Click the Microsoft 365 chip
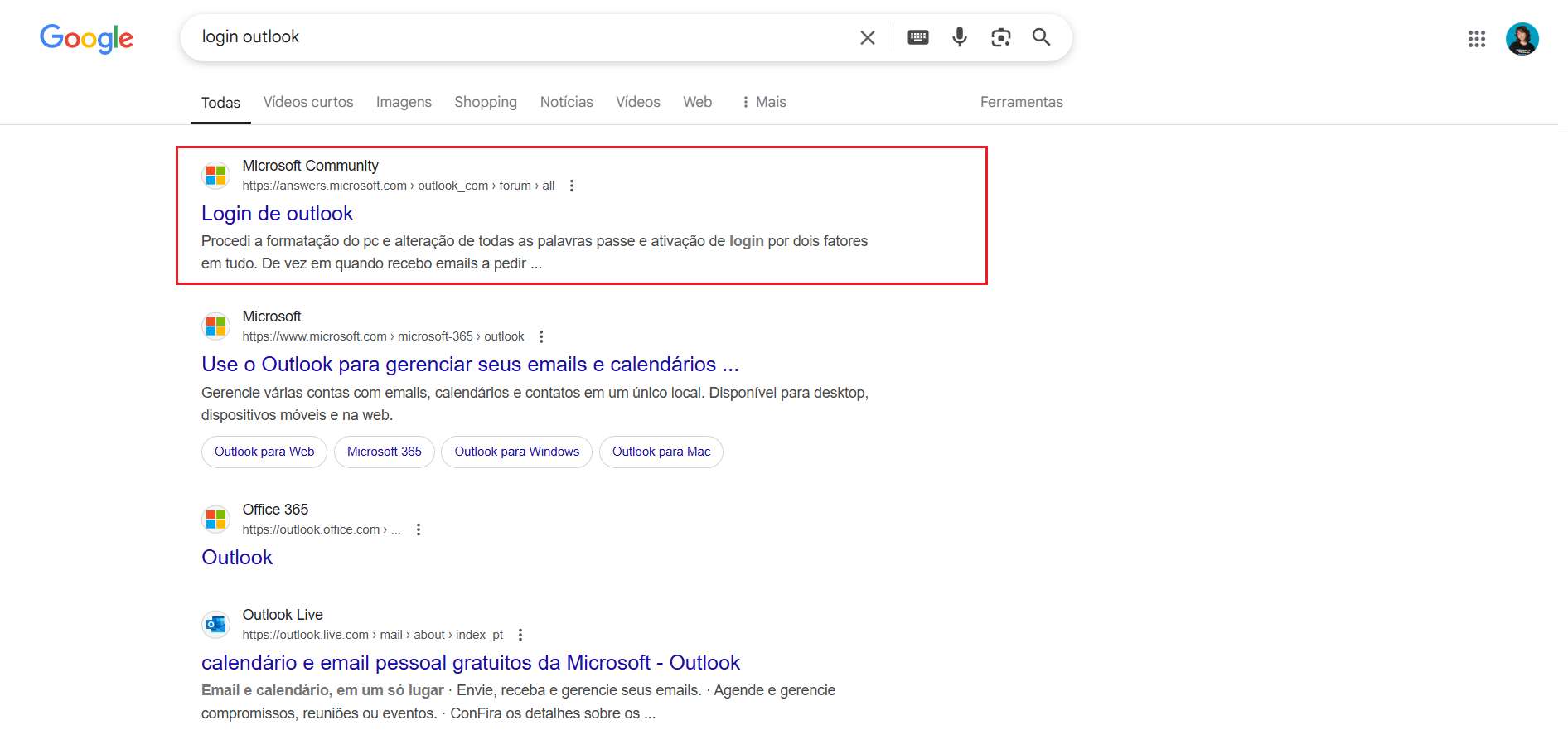1568x730 pixels. click(x=385, y=452)
